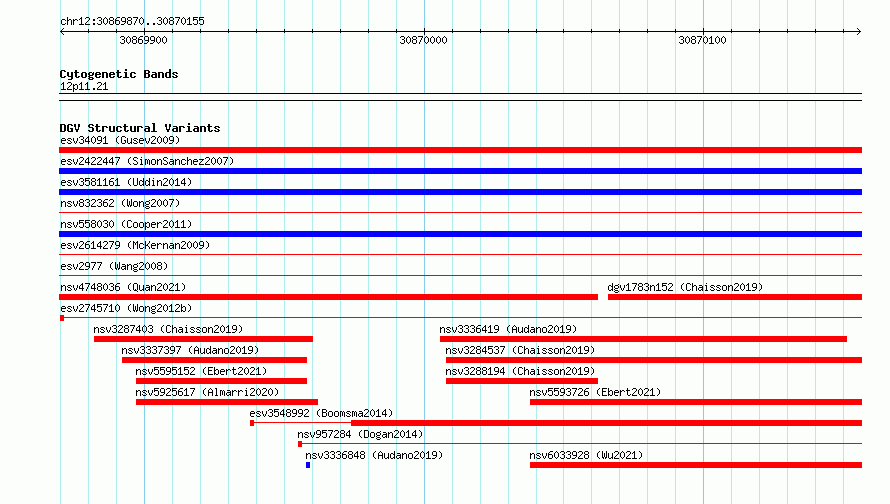
Task: Select esv2745710 (Wong2012b) label
Action: [x=126, y=308]
